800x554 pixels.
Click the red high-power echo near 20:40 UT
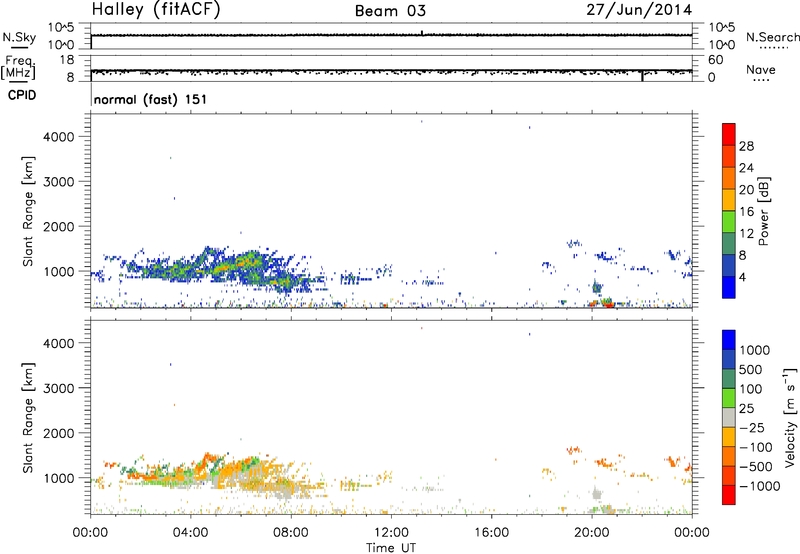pos(608,304)
